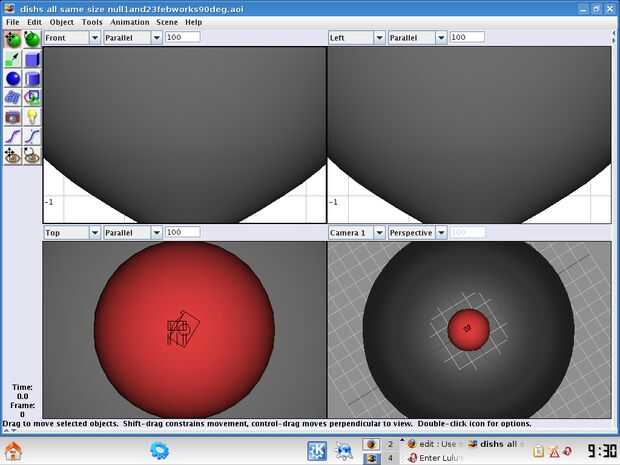Open the Scene menu
Image resolution: width=620 pixels, height=465 pixels.
click(167, 22)
